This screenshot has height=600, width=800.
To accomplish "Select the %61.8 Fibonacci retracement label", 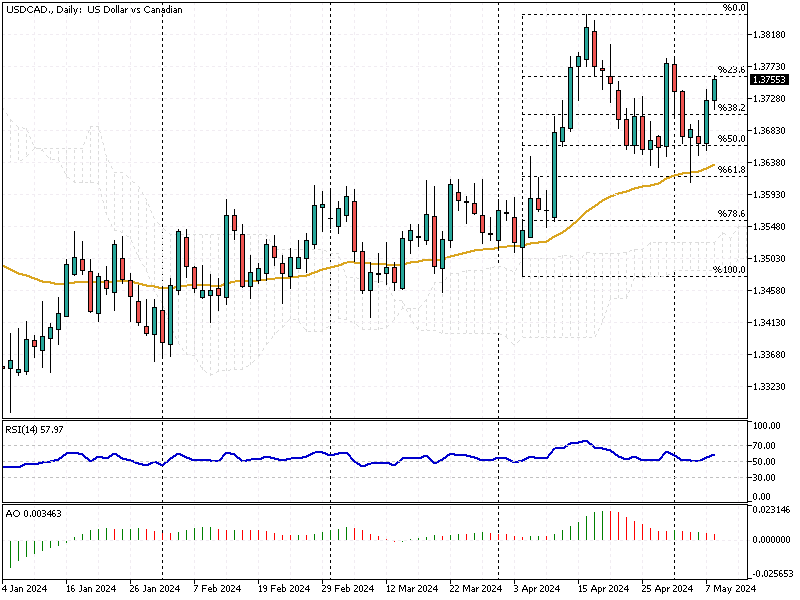I will pos(732,170).
